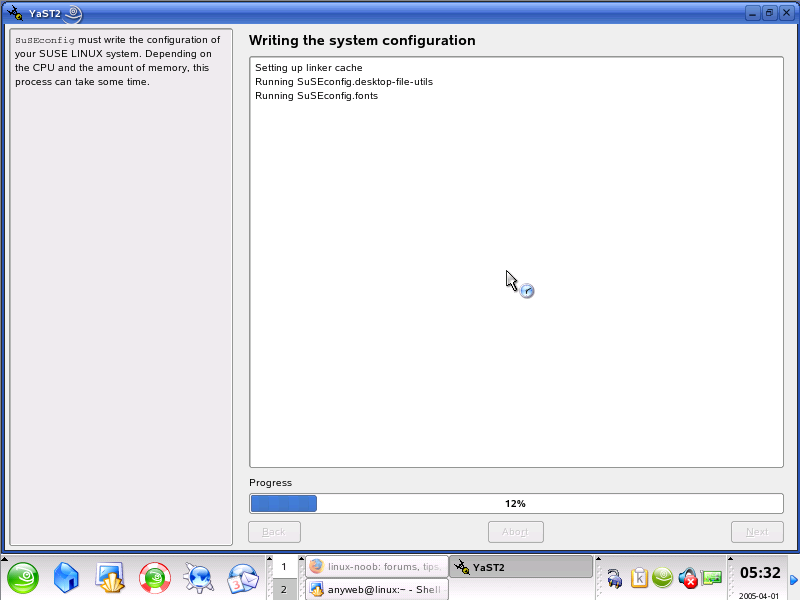Click the disabled Back button
This screenshot has width=800, height=600.
point(274,532)
